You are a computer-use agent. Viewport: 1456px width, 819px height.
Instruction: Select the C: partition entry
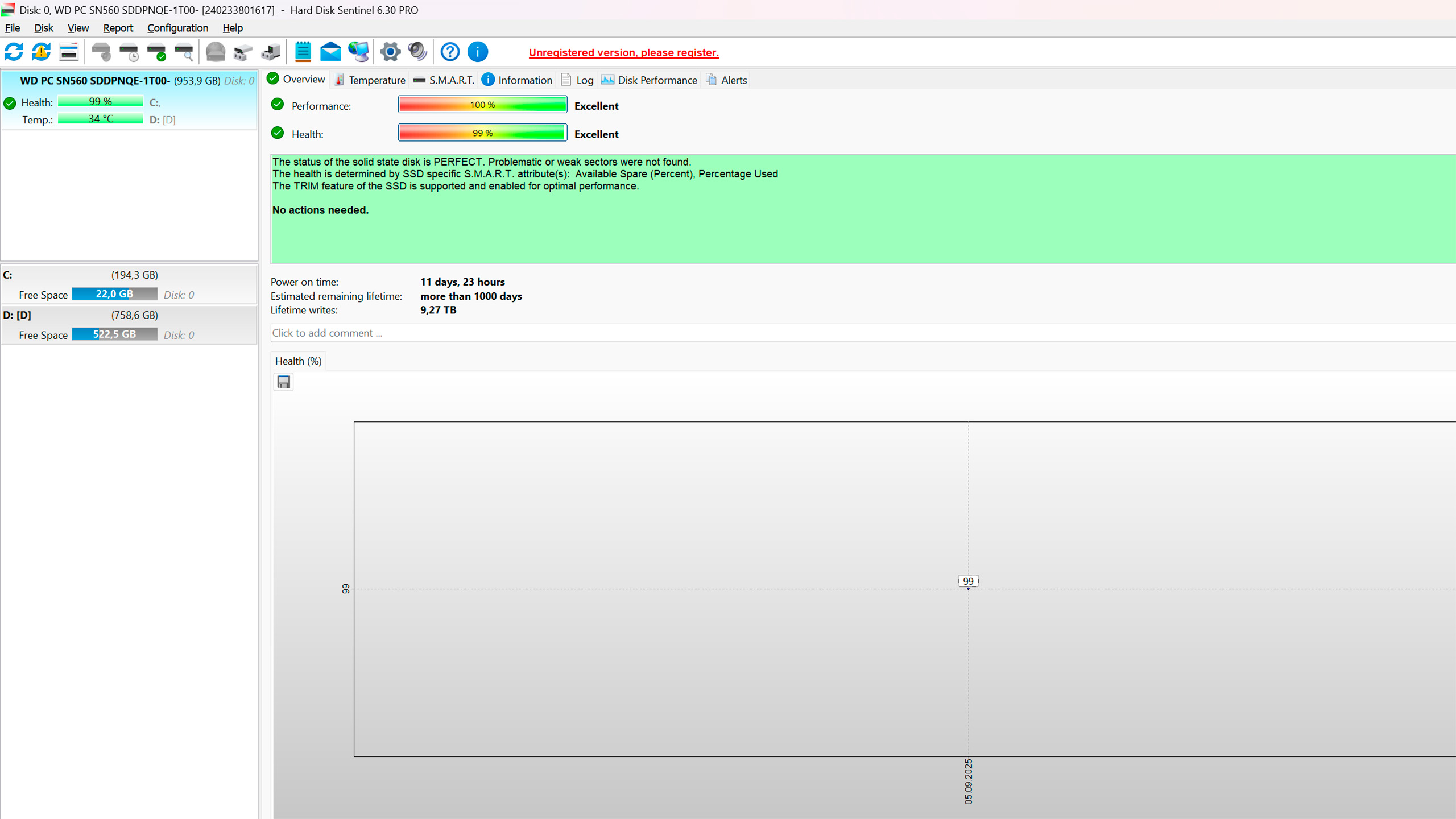129,284
